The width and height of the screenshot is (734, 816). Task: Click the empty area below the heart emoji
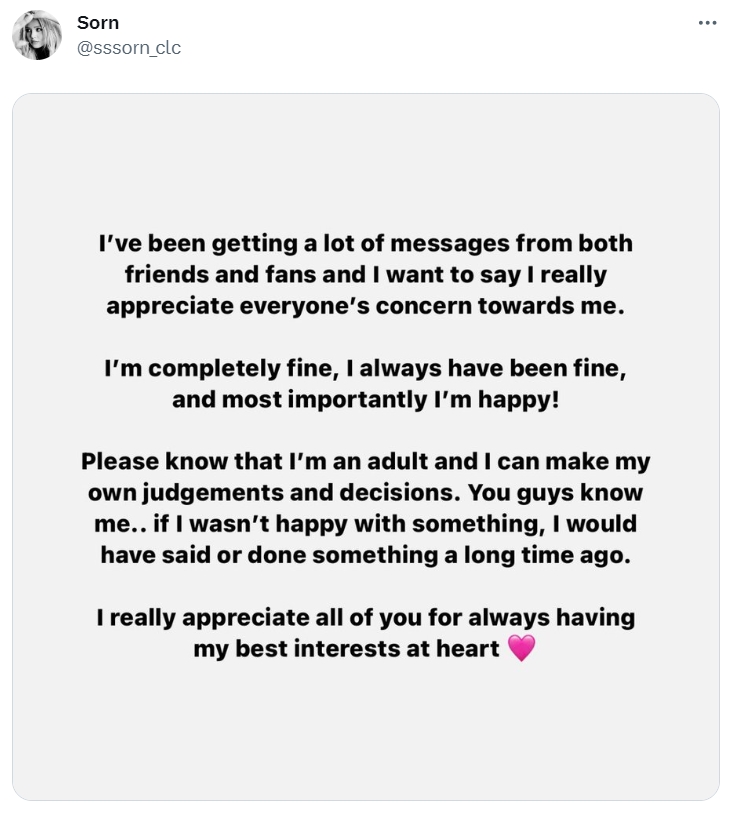point(366,729)
